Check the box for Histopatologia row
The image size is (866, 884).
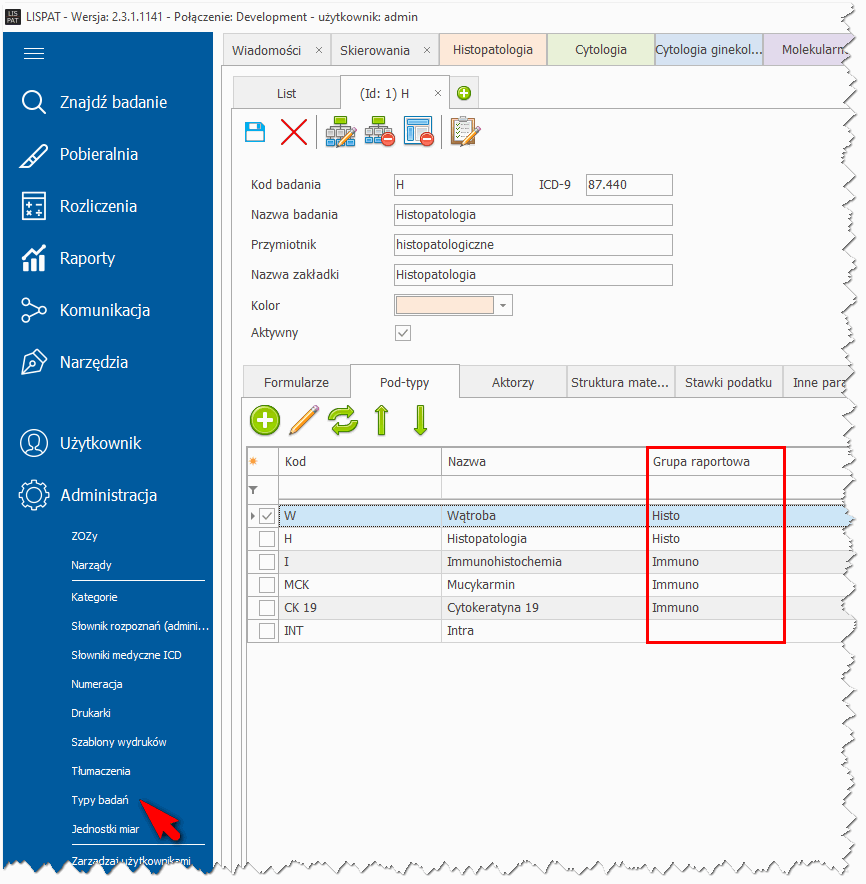267,539
